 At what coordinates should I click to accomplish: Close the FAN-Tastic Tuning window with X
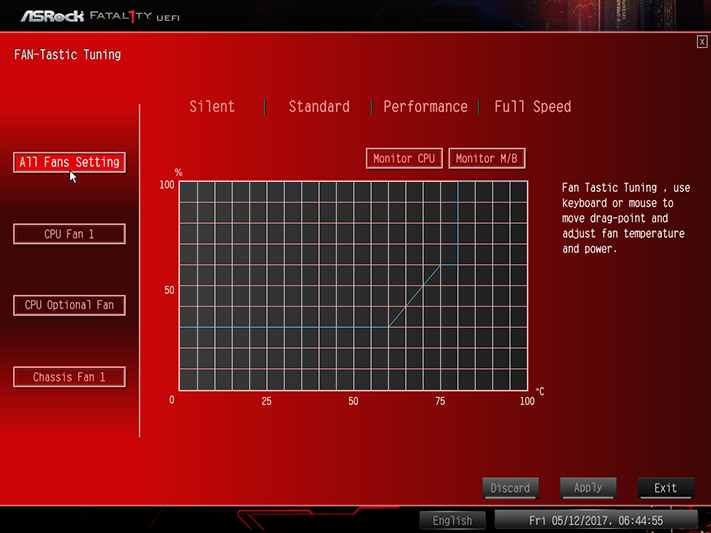pyautogui.click(x=702, y=42)
